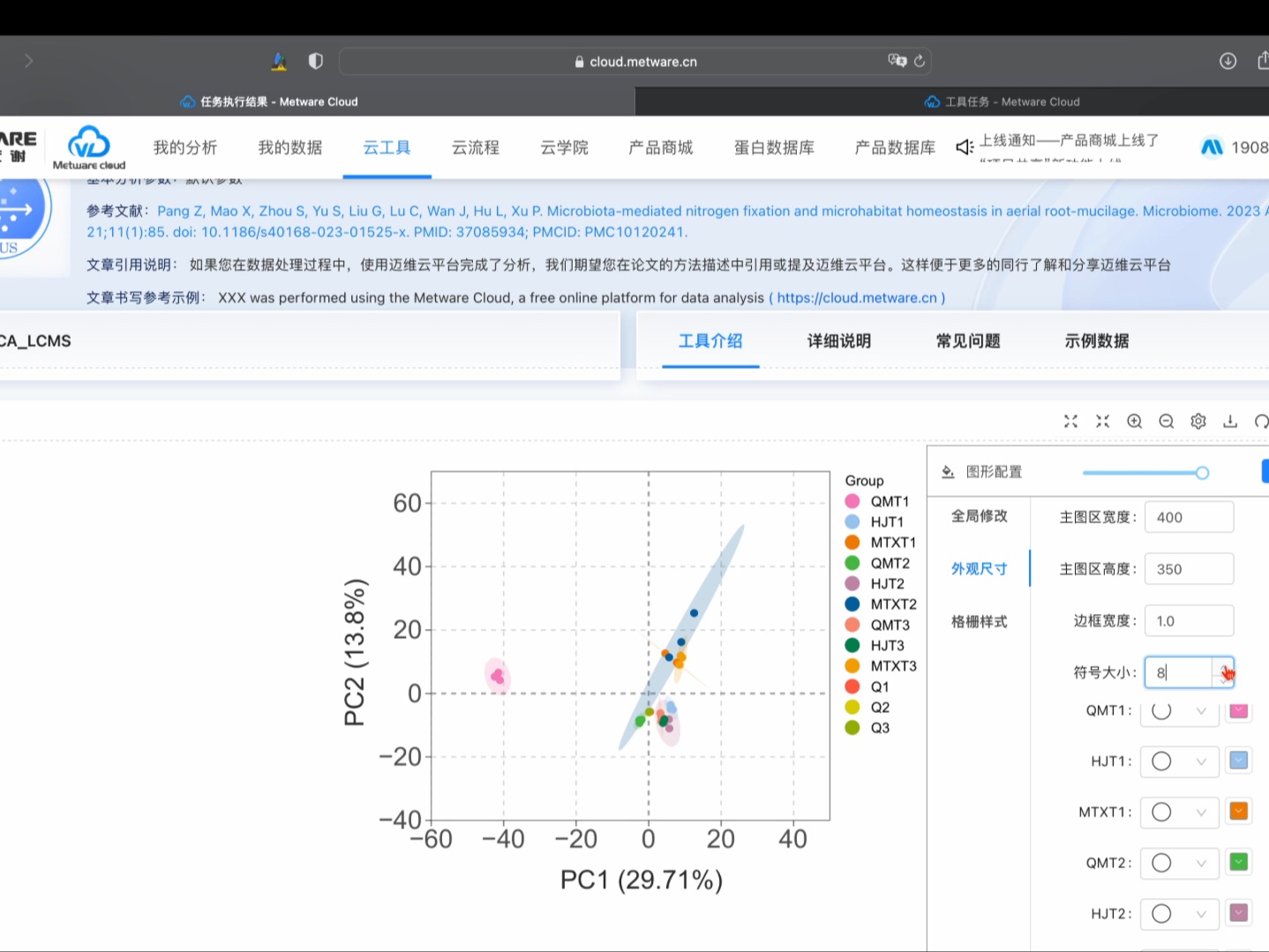Click the browser reload icon in address bar
Image resolution: width=1269 pixels, height=952 pixels.
click(x=920, y=61)
